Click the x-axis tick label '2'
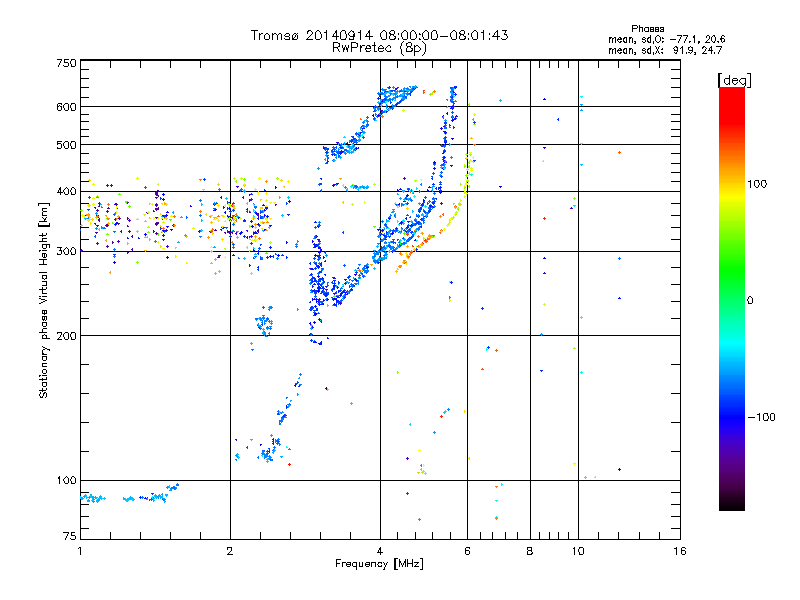The image size is (800, 600). coord(230,551)
